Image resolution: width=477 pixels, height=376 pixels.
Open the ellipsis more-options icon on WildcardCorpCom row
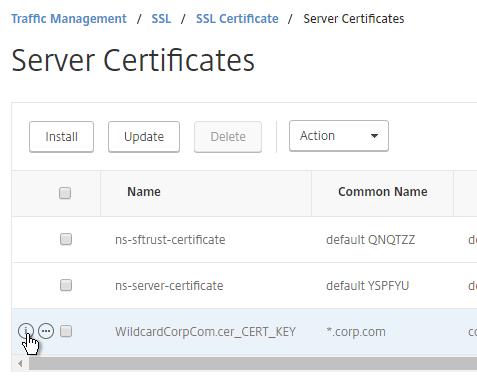46,331
